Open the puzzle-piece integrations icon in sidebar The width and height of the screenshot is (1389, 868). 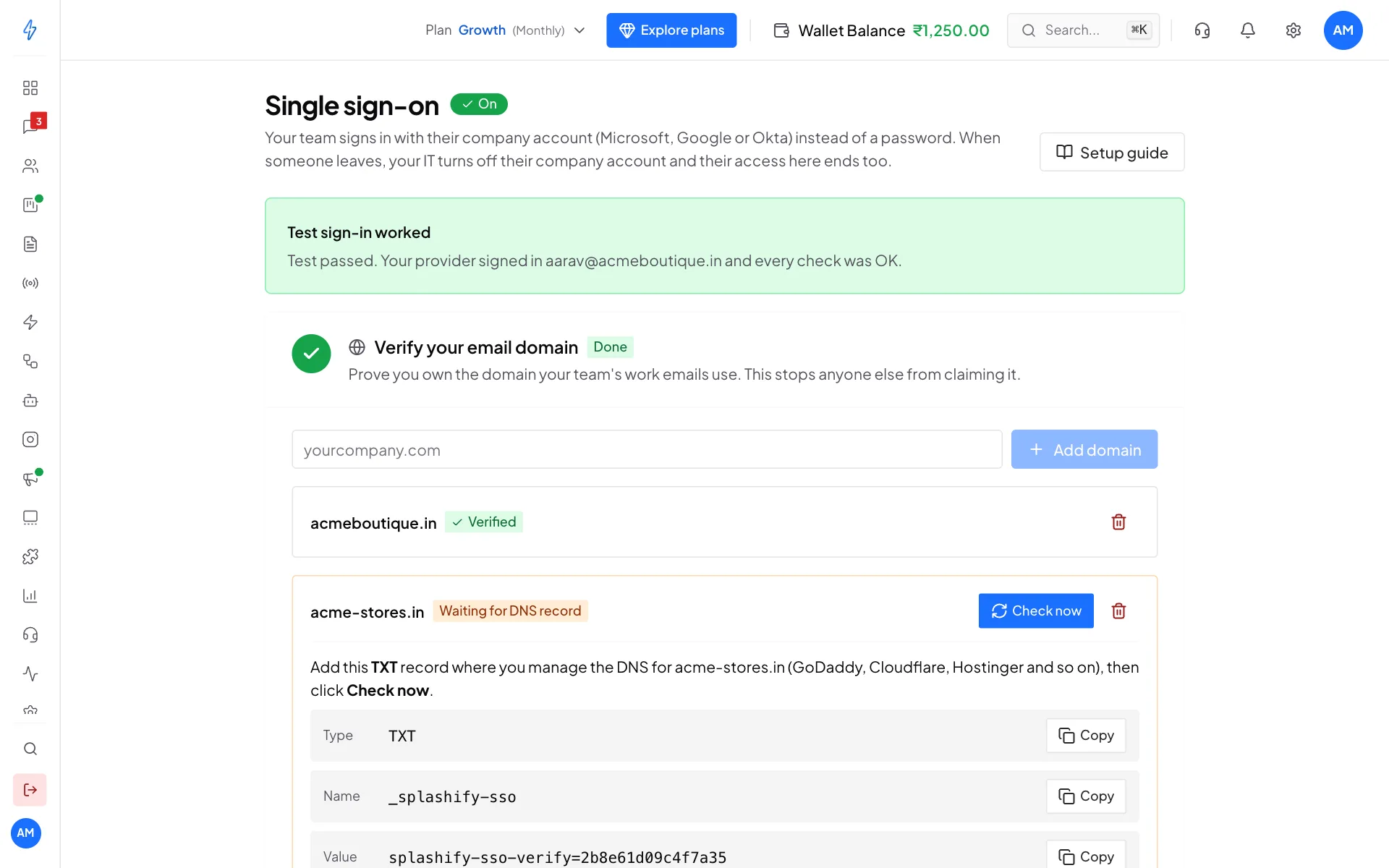tap(30, 556)
